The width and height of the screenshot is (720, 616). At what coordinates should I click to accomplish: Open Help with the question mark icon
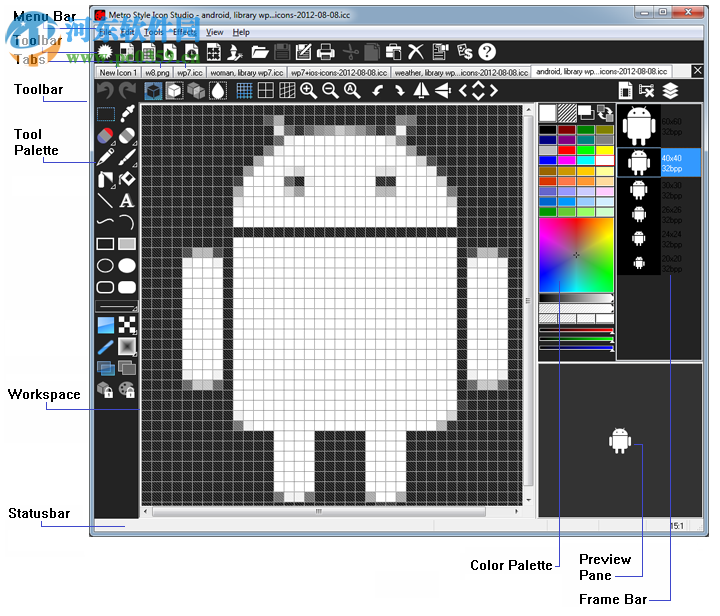pyautogui.click(x=487, y=52)
